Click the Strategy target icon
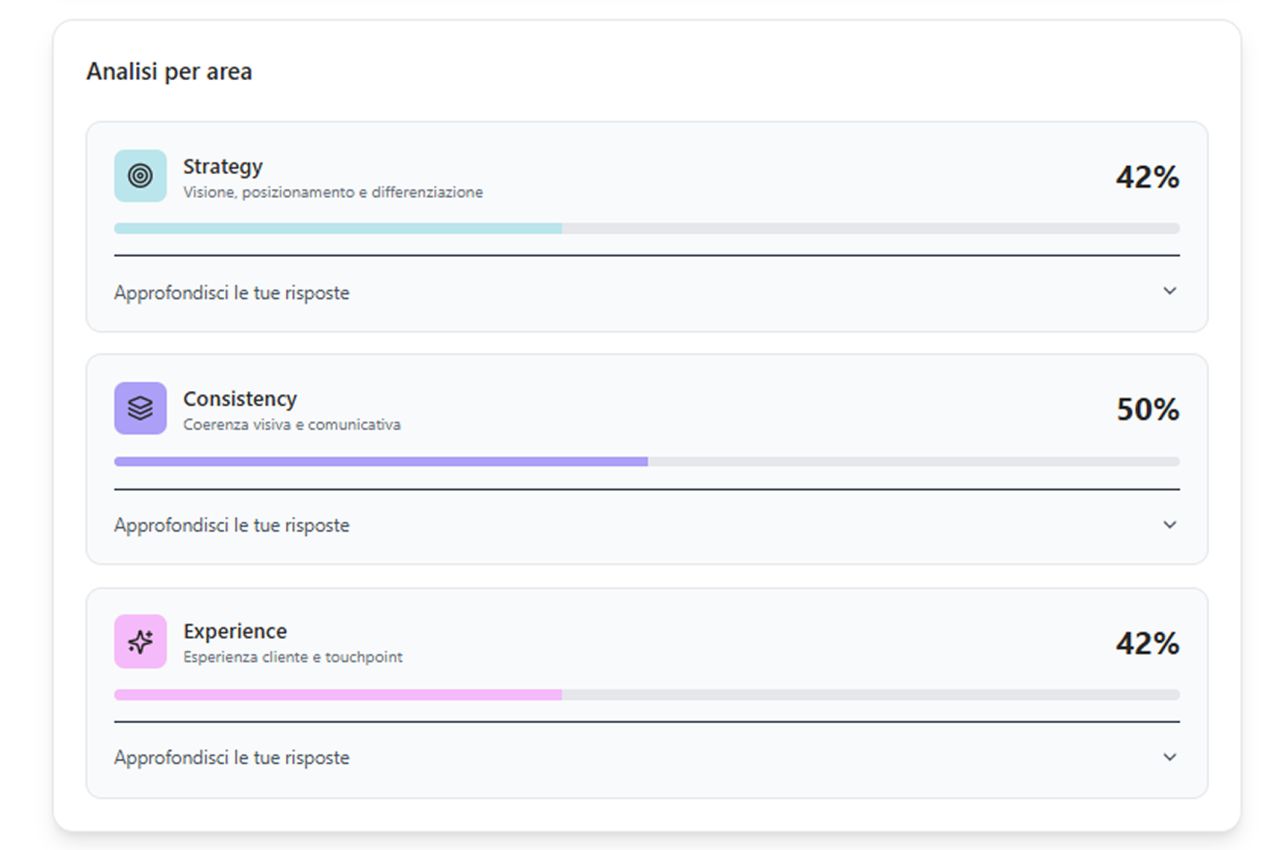 tap(140, 176)
